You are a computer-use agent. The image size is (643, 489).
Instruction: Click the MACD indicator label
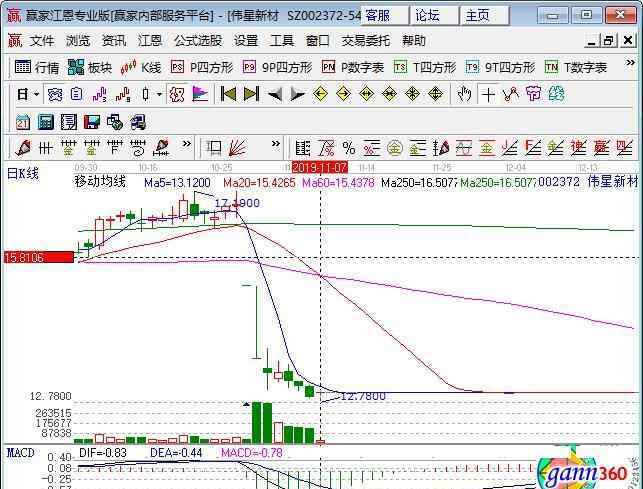click(x=21, y=453)
